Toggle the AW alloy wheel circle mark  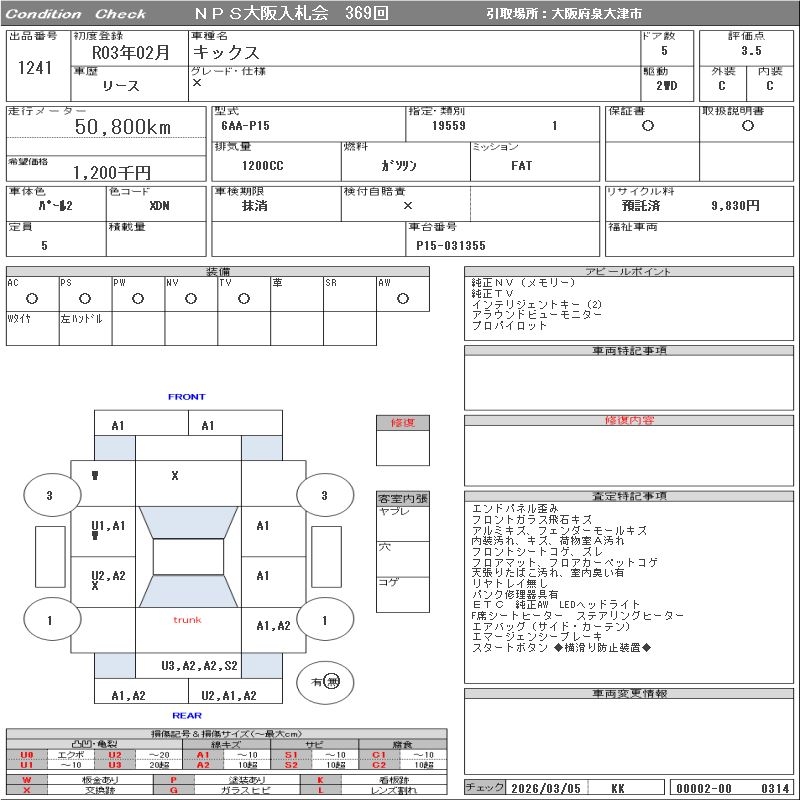click(x=402, y=298)
